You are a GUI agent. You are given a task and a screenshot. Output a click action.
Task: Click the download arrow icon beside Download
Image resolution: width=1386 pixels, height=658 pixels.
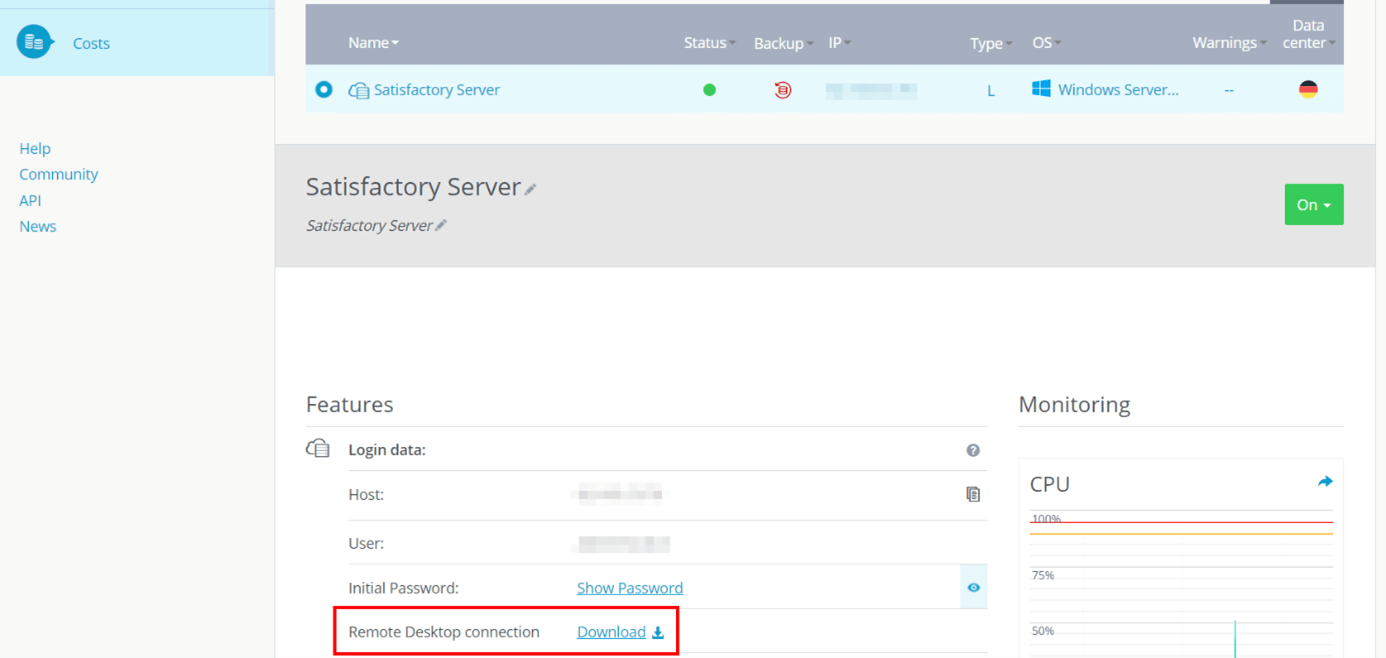(658, 632)
